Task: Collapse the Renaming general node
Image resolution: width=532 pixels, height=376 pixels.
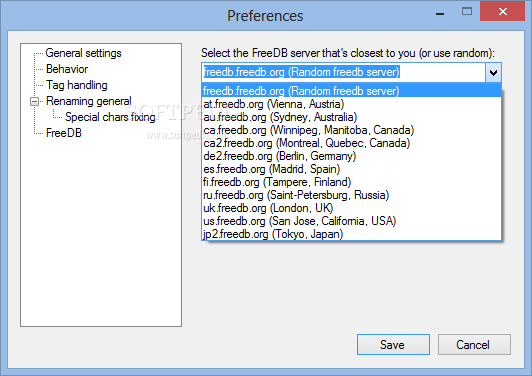Action: click(x=34, y=101)
